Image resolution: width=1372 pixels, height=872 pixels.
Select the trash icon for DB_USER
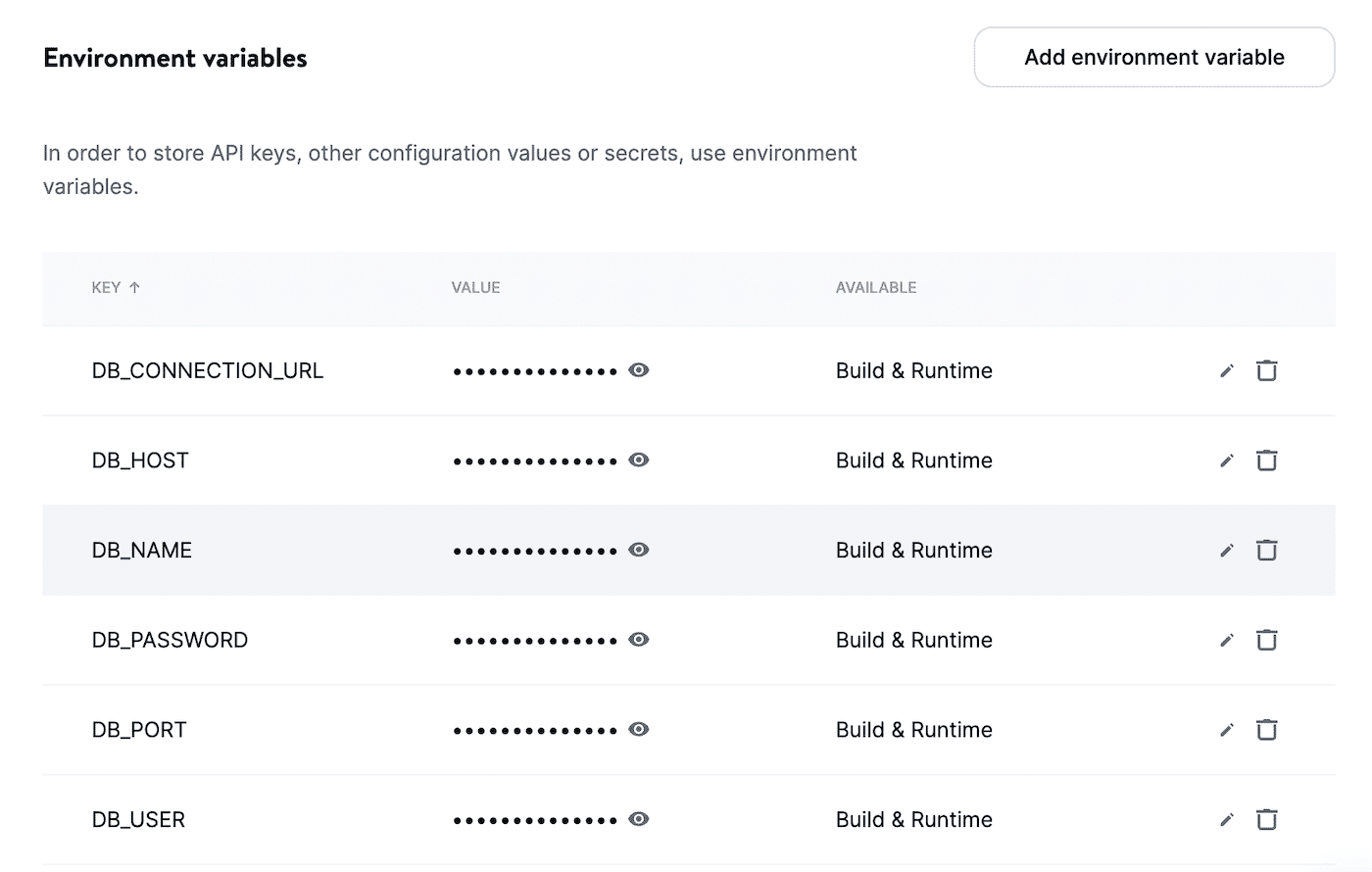[1266, 819]
